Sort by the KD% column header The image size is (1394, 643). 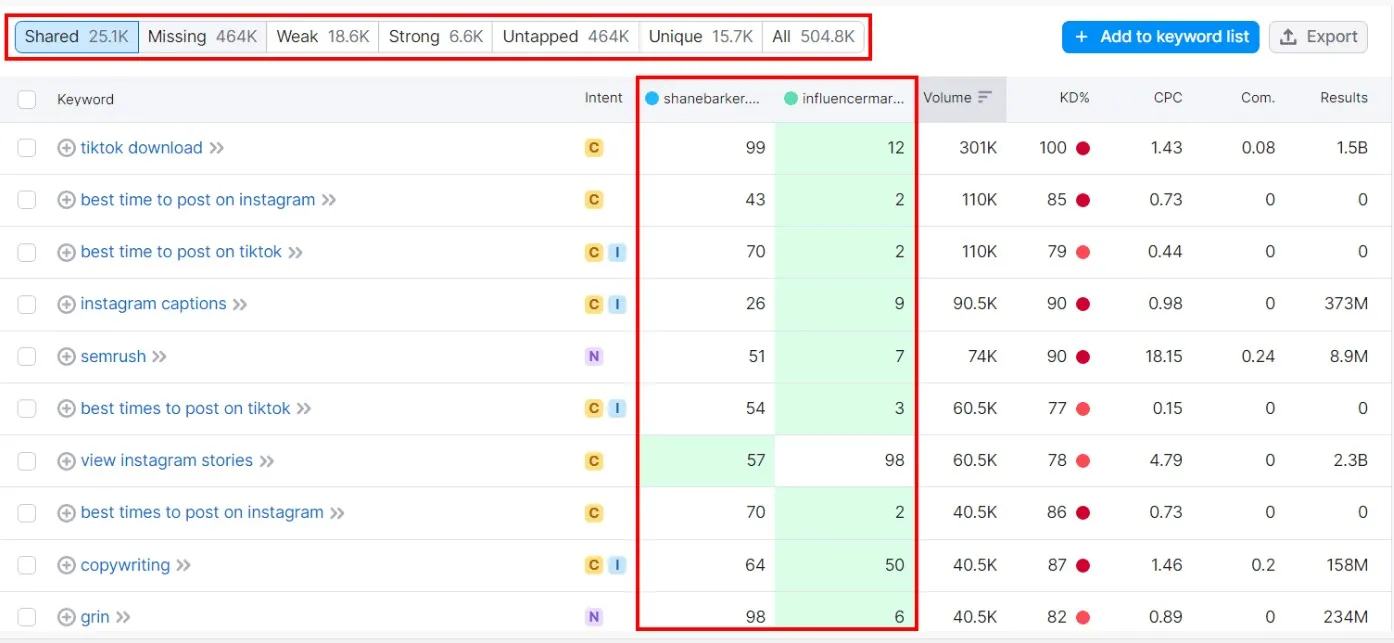pos(1074,98)
